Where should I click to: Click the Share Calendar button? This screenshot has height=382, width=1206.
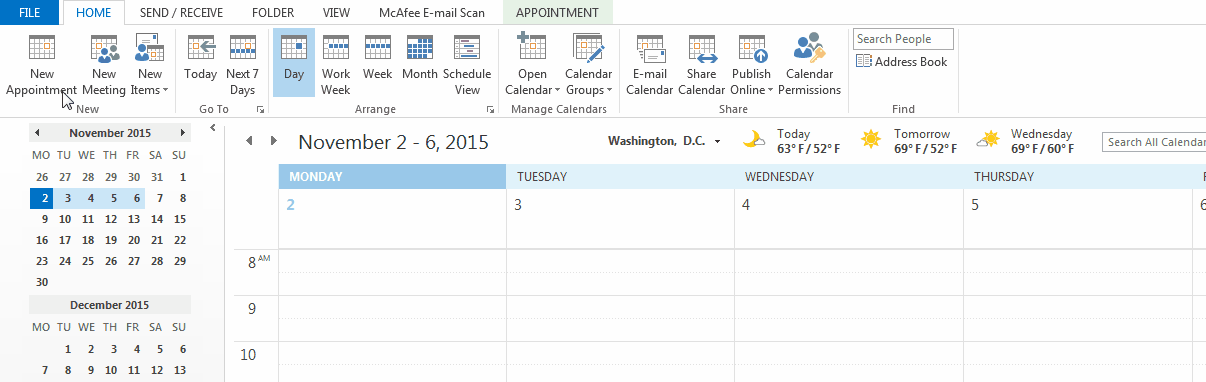[701, 64]
